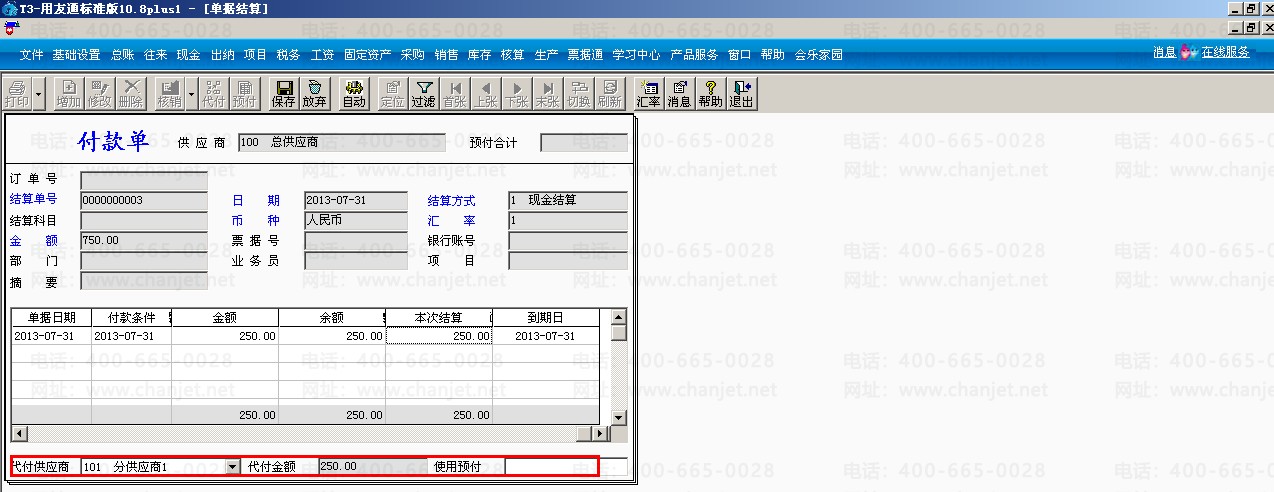Click the 金额 field showing 750.00
Screen dimensions: 1274x492
click(144, 240)
